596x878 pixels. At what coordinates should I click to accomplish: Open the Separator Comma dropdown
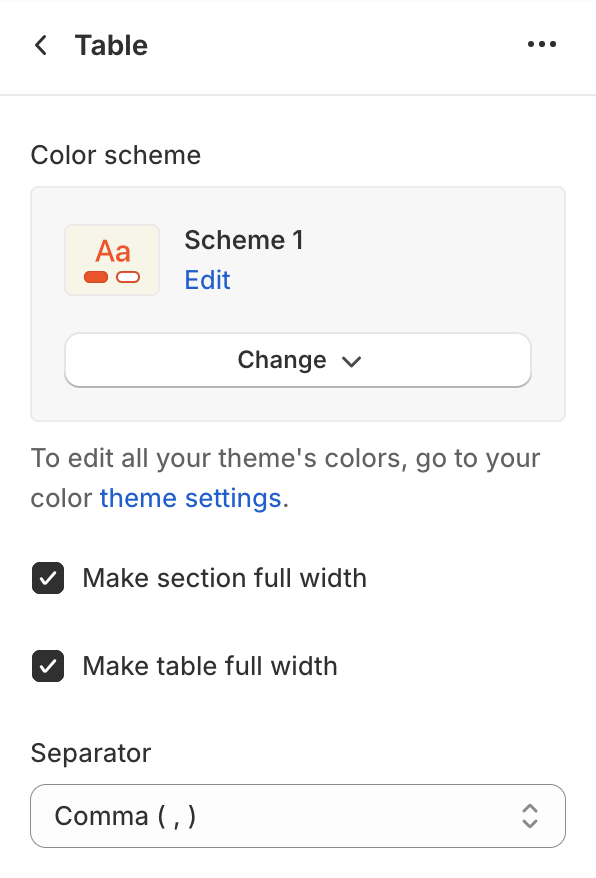298,816
